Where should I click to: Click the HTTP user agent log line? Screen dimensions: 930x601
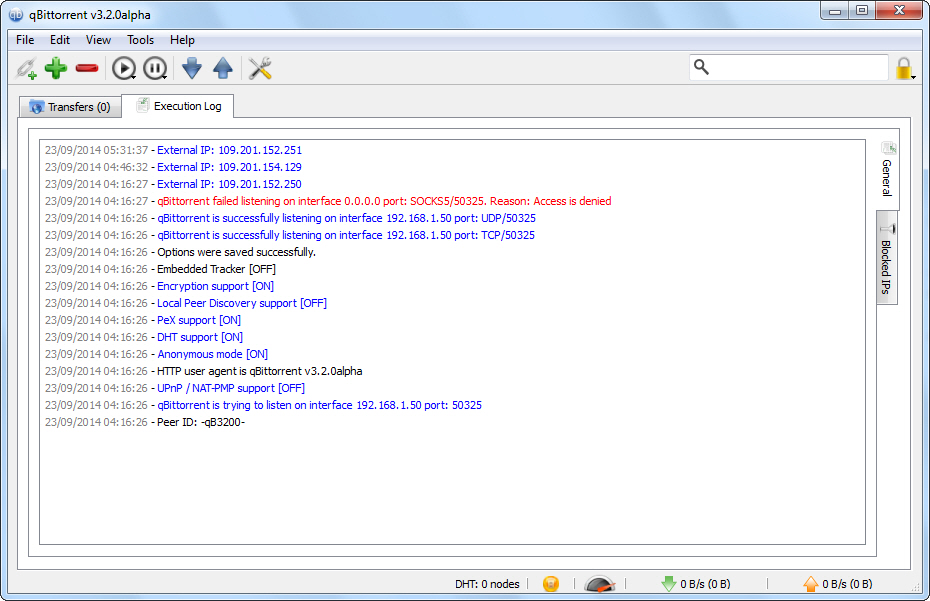coord(203,371)
